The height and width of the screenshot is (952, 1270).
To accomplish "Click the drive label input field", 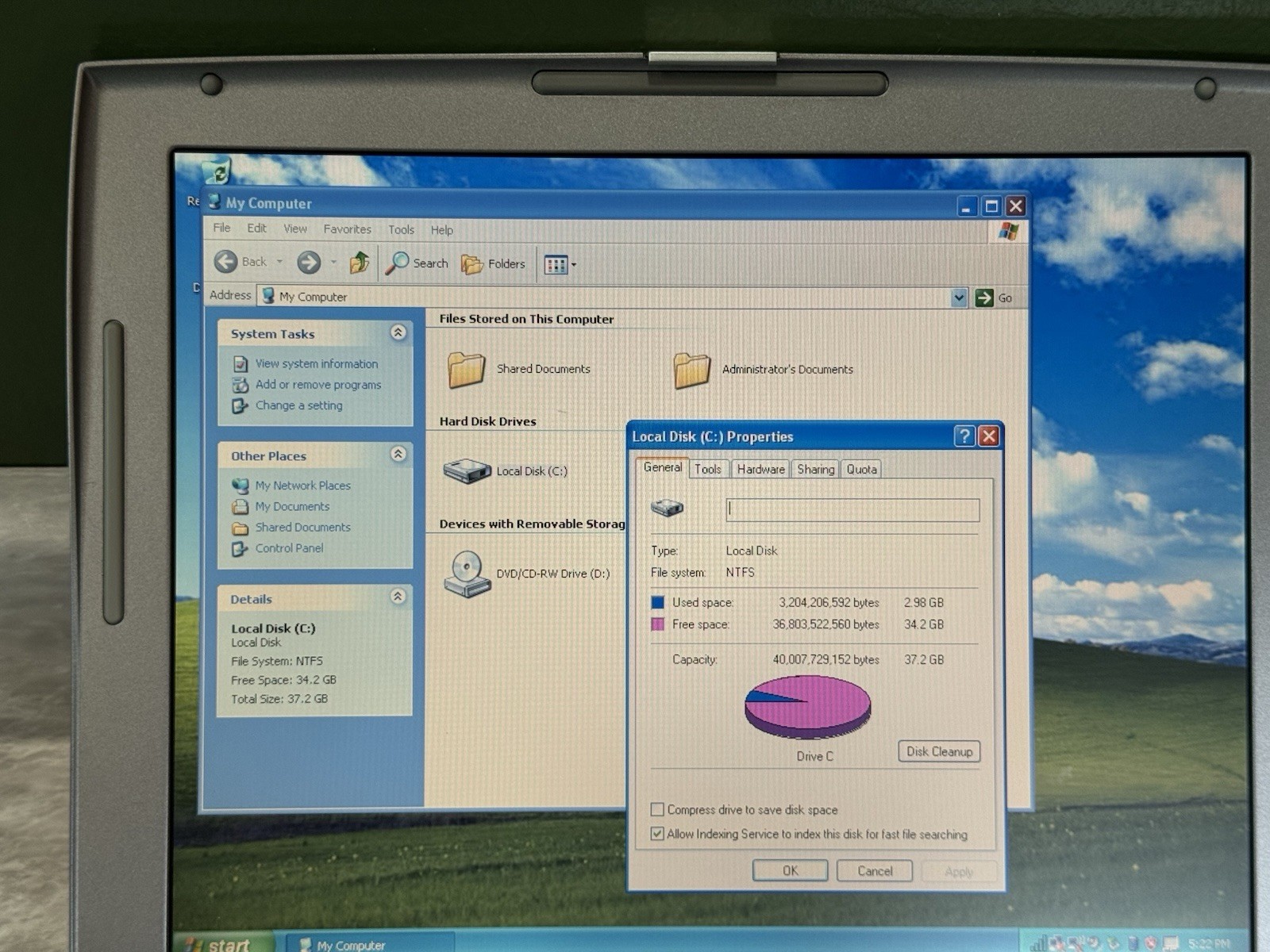I will (852, 509).
